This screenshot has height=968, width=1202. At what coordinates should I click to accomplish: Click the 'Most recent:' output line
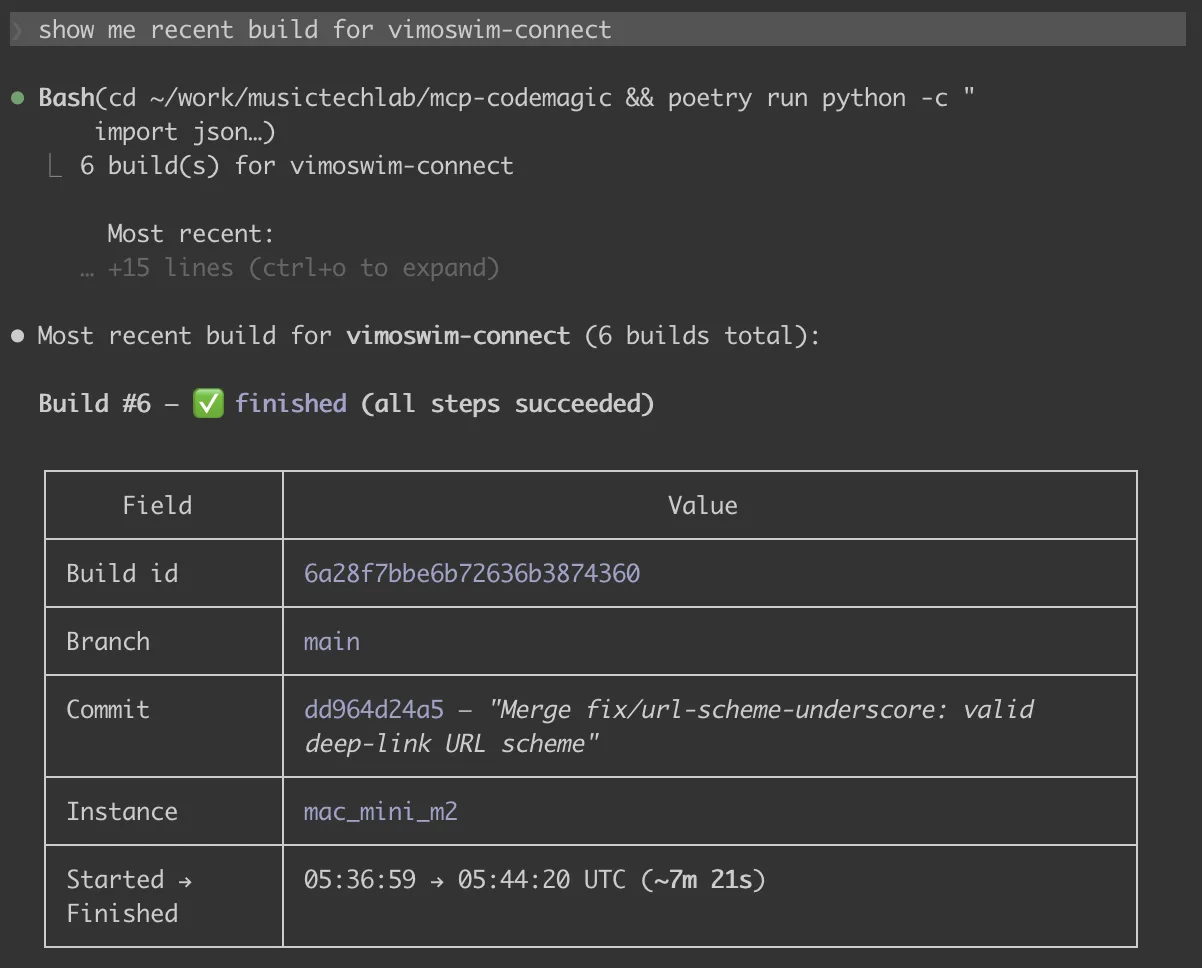click(x=190, y=234)
